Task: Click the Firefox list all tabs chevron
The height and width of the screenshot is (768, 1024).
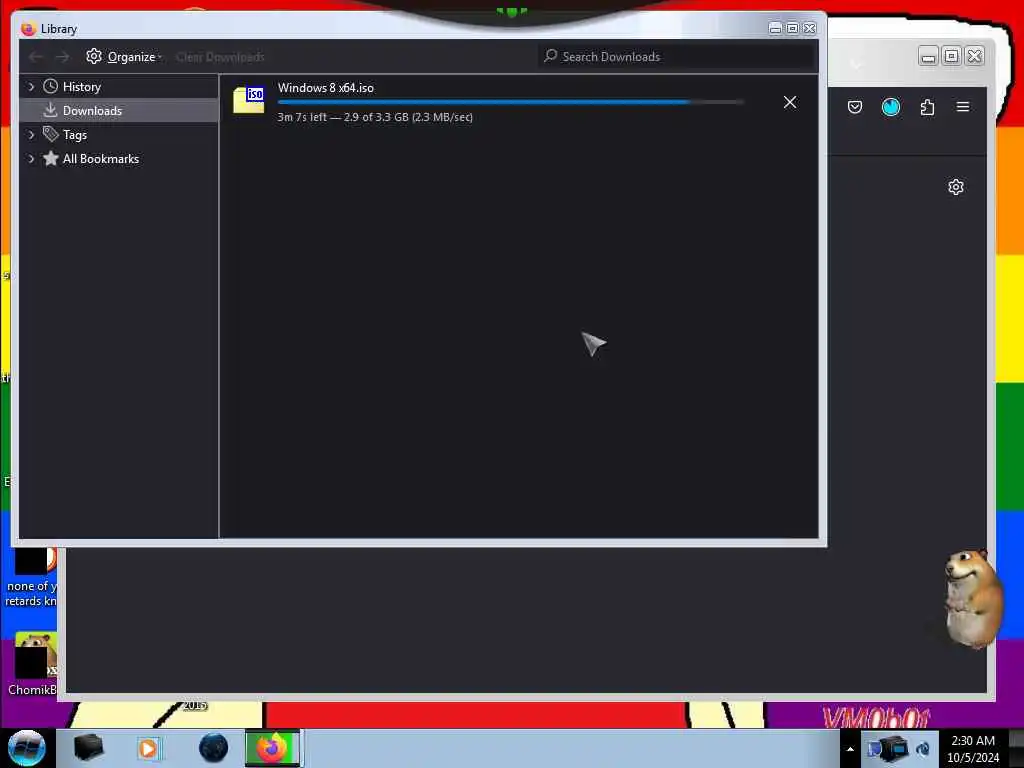Action: coord(856,63)
